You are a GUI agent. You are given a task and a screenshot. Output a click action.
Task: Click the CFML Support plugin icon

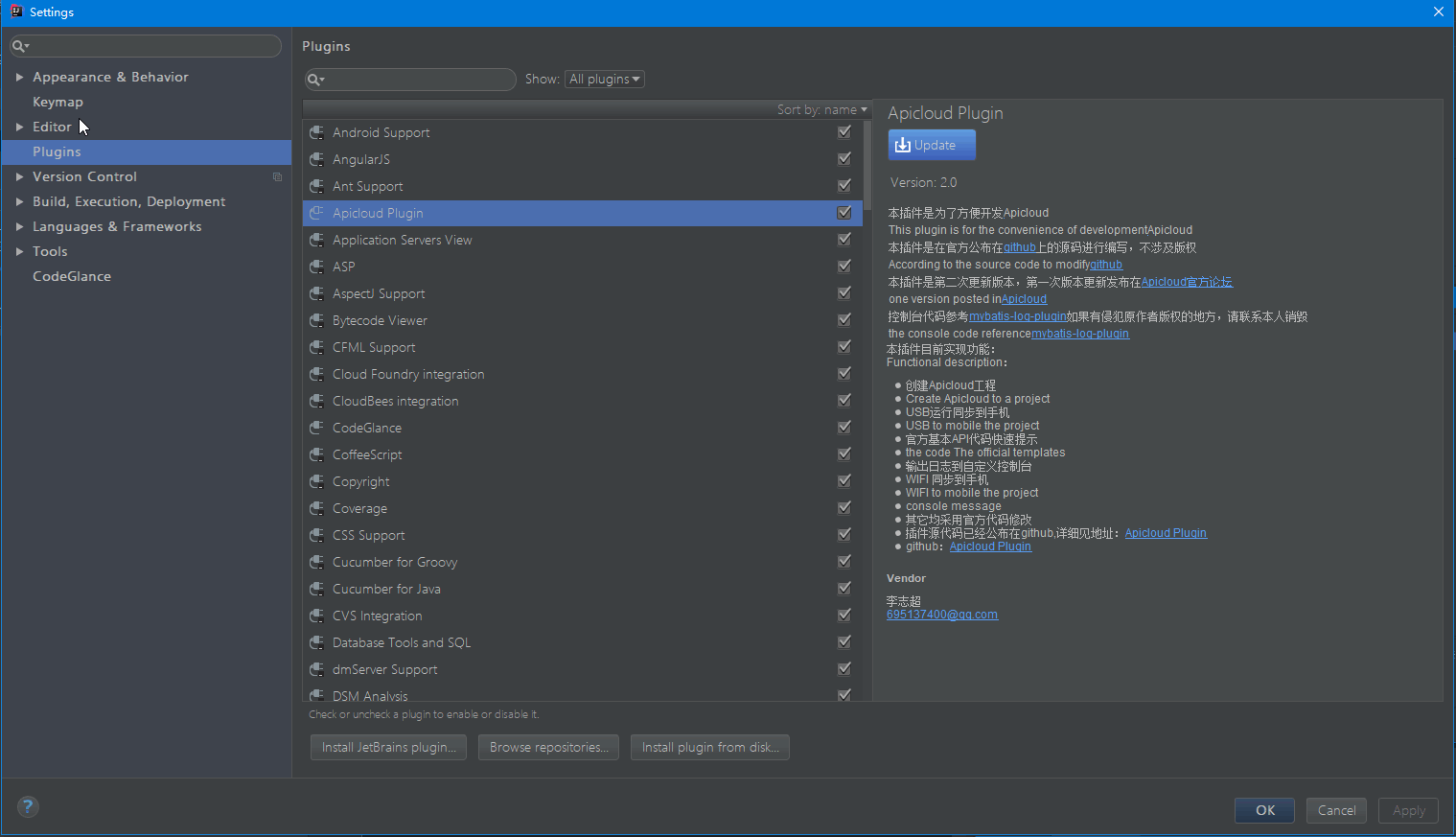tap(316, 347)
